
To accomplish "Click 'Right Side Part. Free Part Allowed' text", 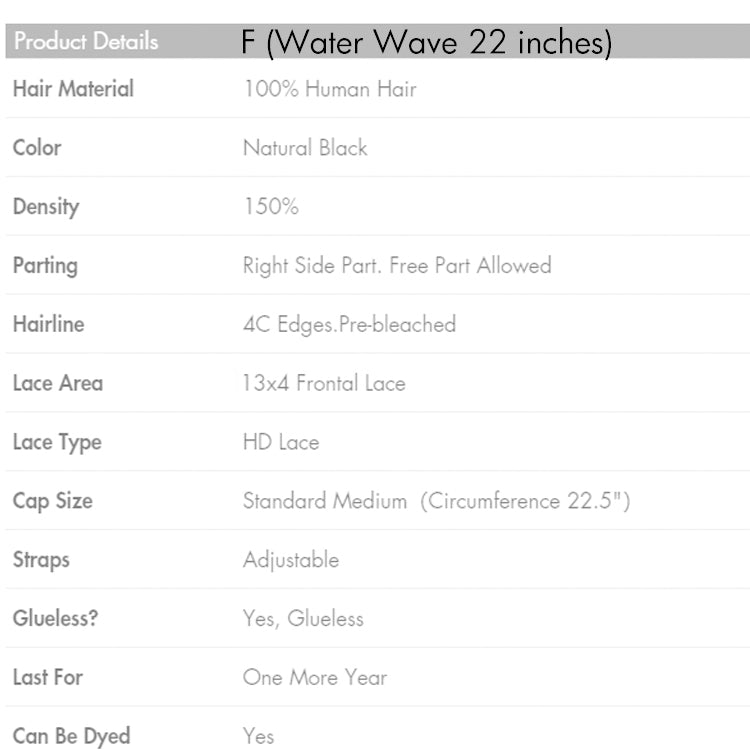I will [x=397, y=266].
